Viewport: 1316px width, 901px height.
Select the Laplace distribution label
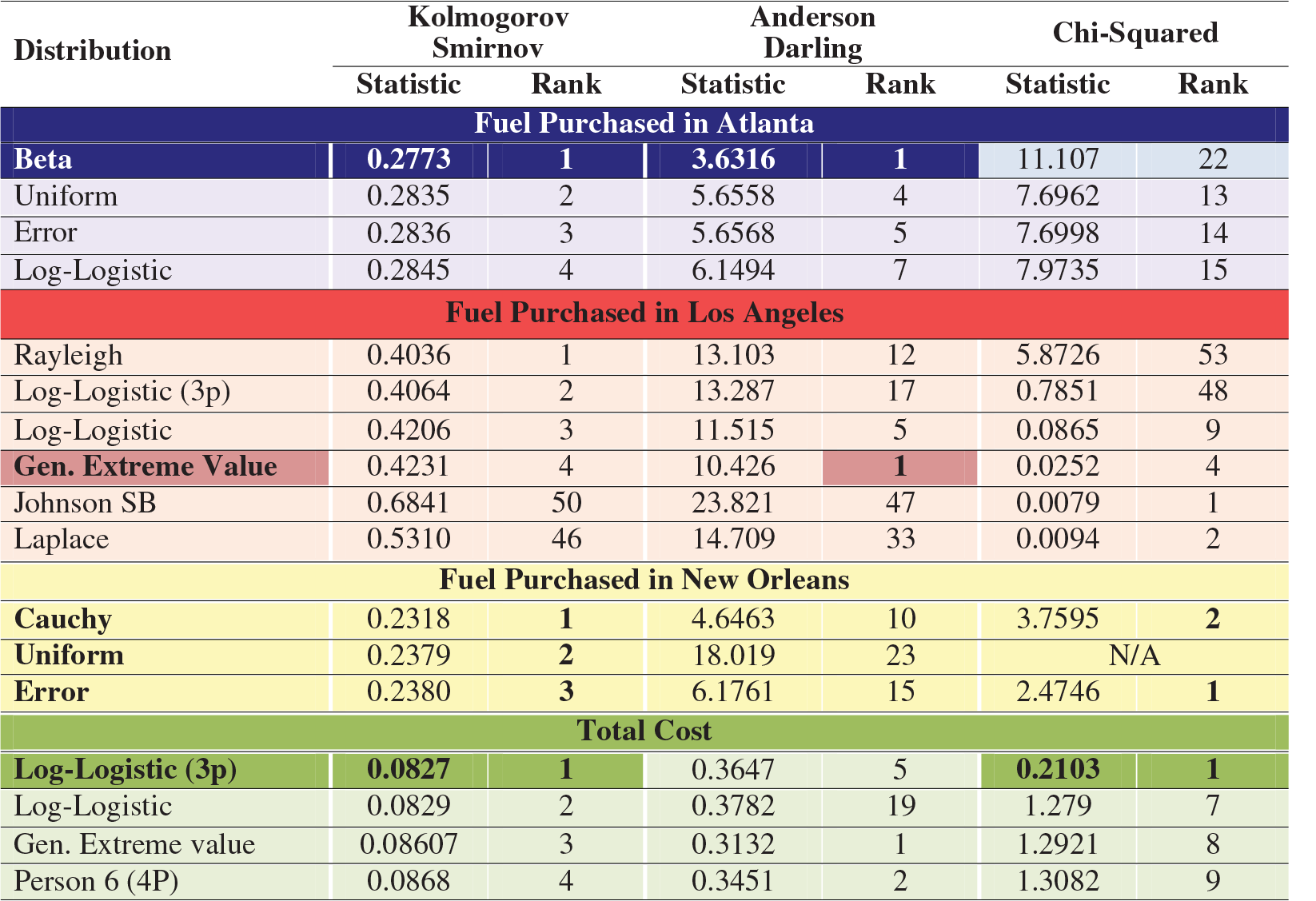pyautogui.click(x=62, y=539)
